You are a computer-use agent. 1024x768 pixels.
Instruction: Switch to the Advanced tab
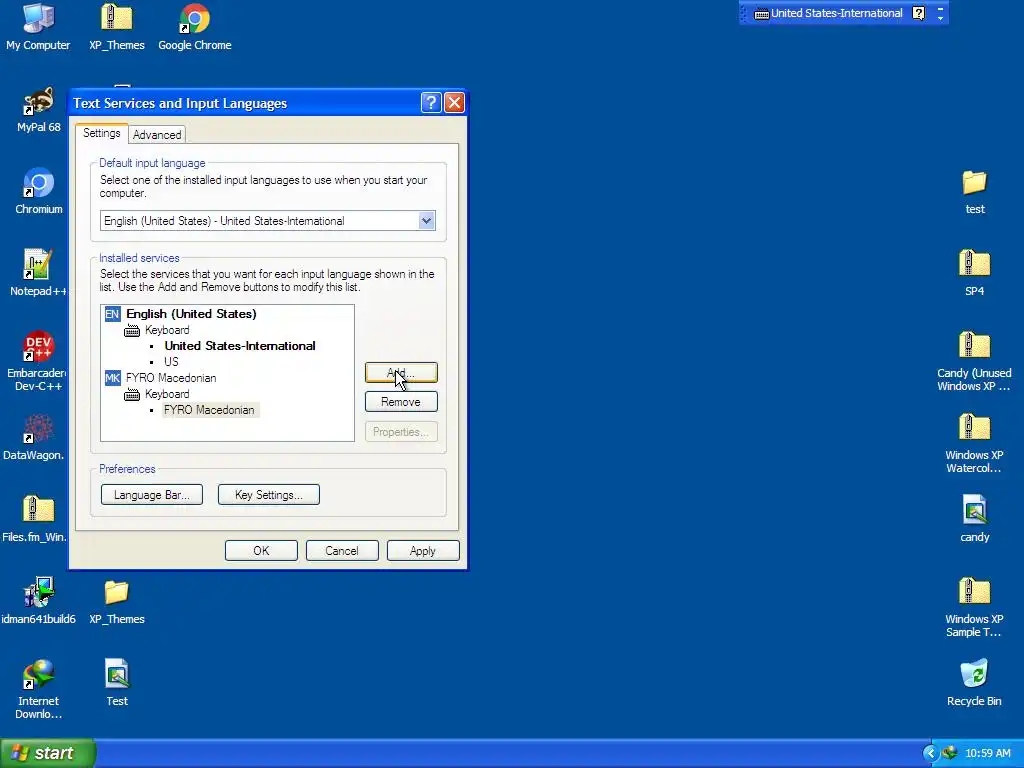pyautogui.click(x=157, y=135)
